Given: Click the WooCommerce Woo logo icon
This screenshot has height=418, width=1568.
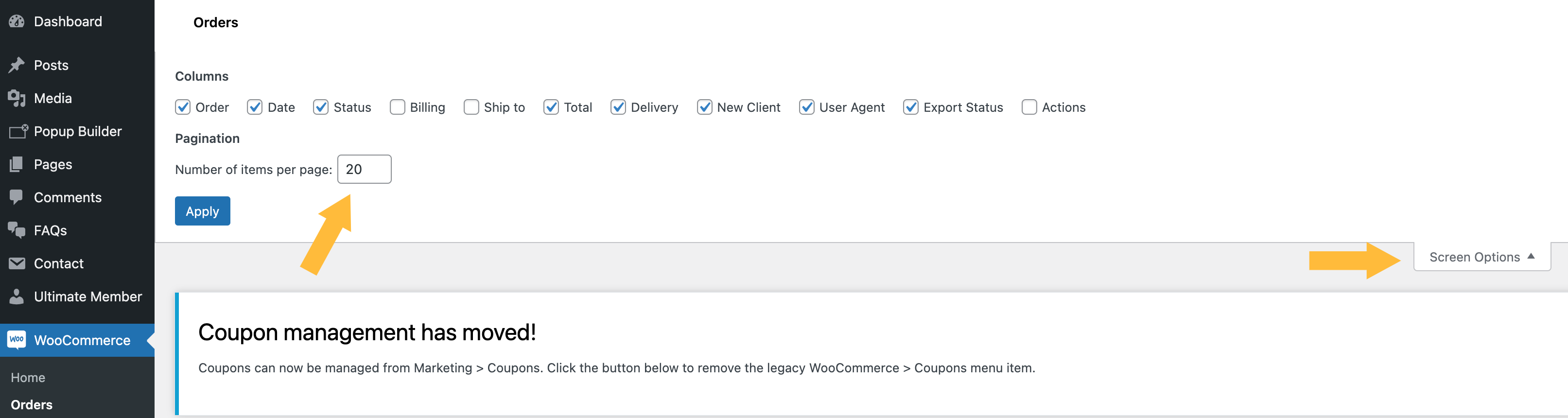Looking at the screenshot, I should coord(17,340).
